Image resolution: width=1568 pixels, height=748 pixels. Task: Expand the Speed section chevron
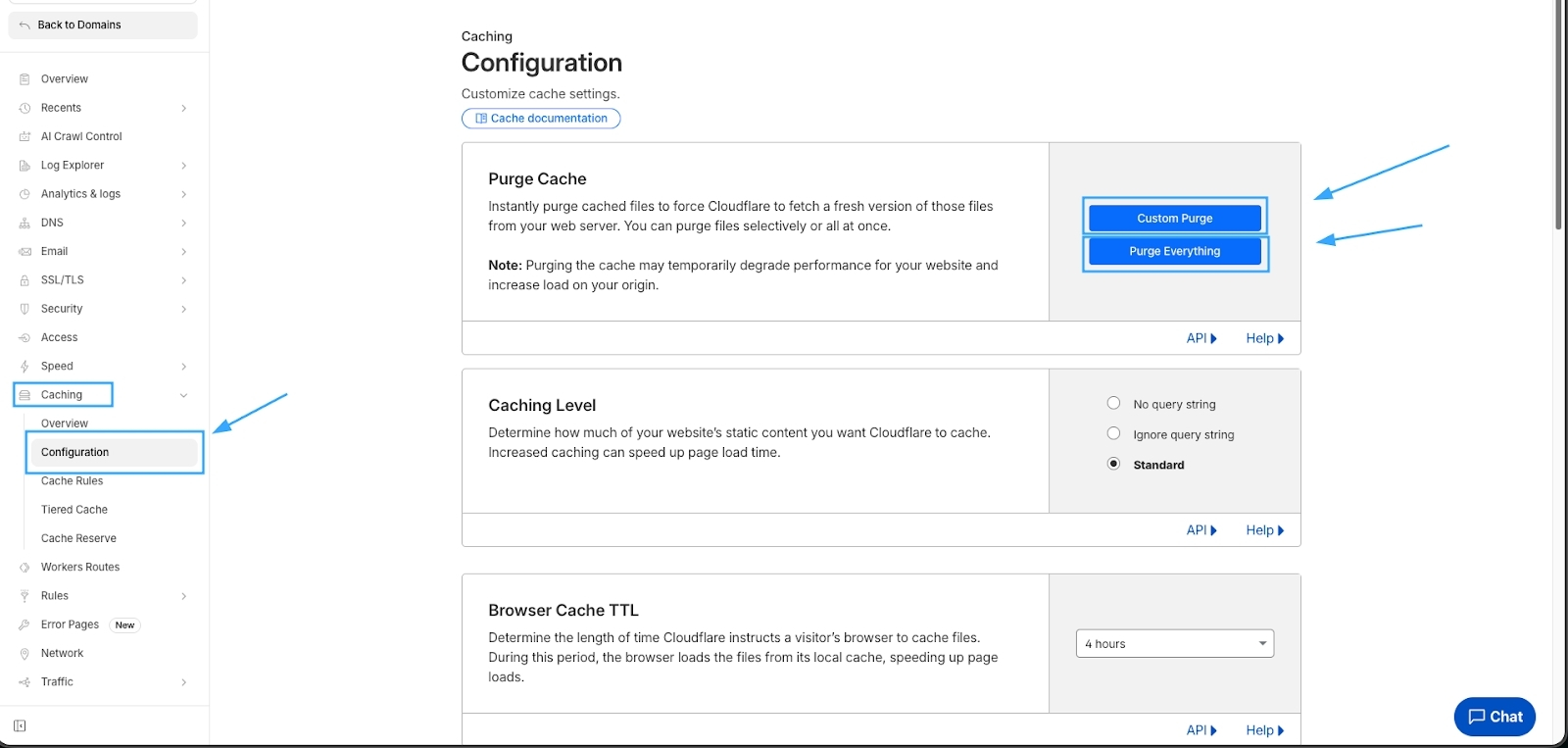(183, 367)
